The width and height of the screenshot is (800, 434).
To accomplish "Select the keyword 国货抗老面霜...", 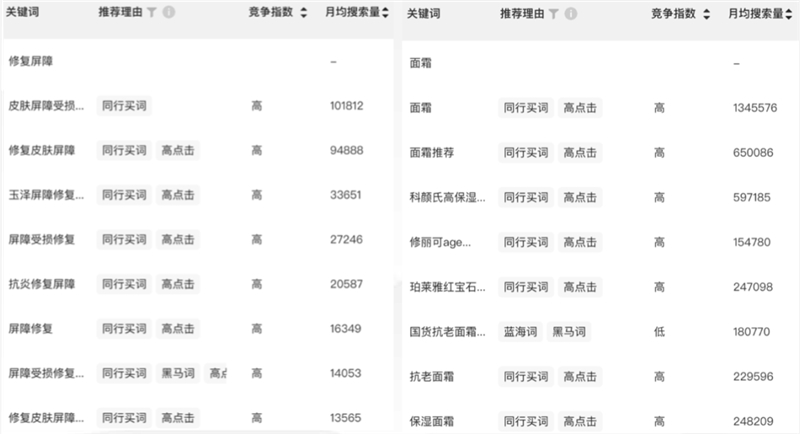I will pyautogui.click(x=447, y=332).
